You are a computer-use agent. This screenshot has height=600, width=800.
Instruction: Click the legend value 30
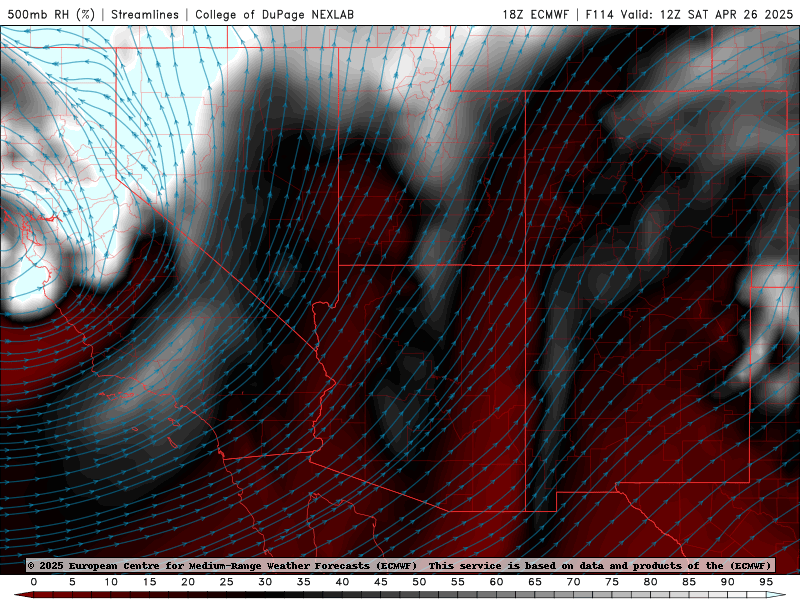[x=265, y=582]
